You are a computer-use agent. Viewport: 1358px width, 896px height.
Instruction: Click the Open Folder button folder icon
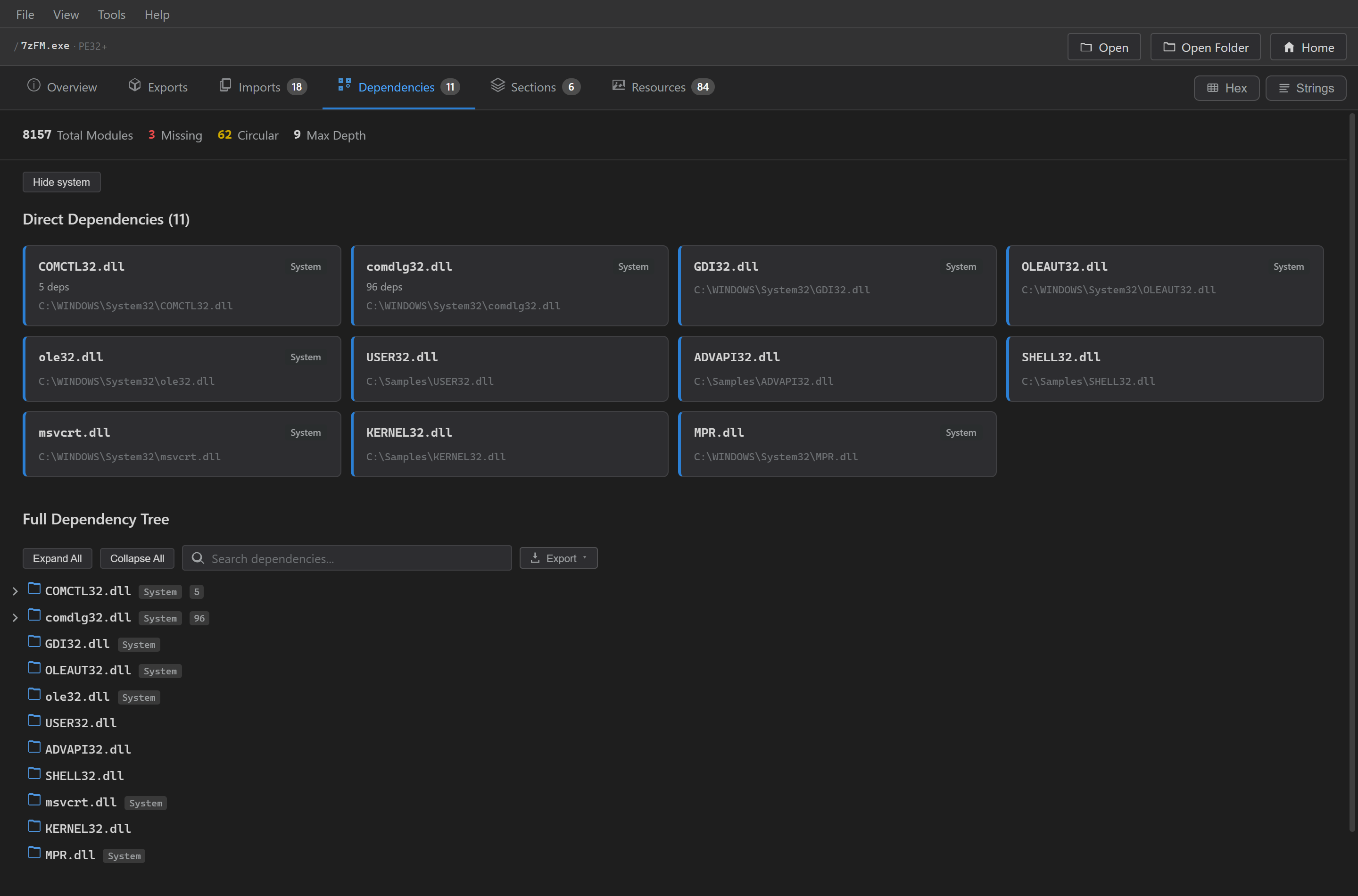(1169, 48)
